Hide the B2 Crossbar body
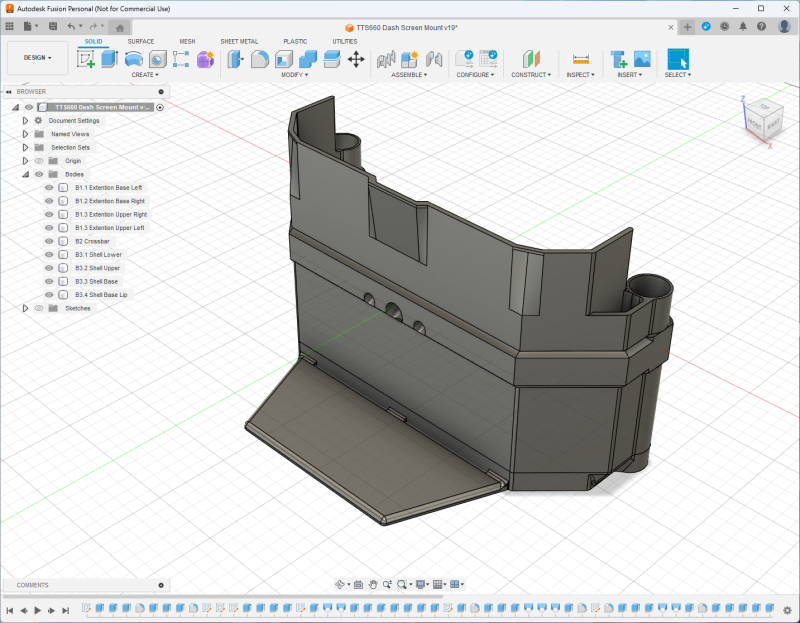This screenshot has width=800, height=623. [49, 241]
